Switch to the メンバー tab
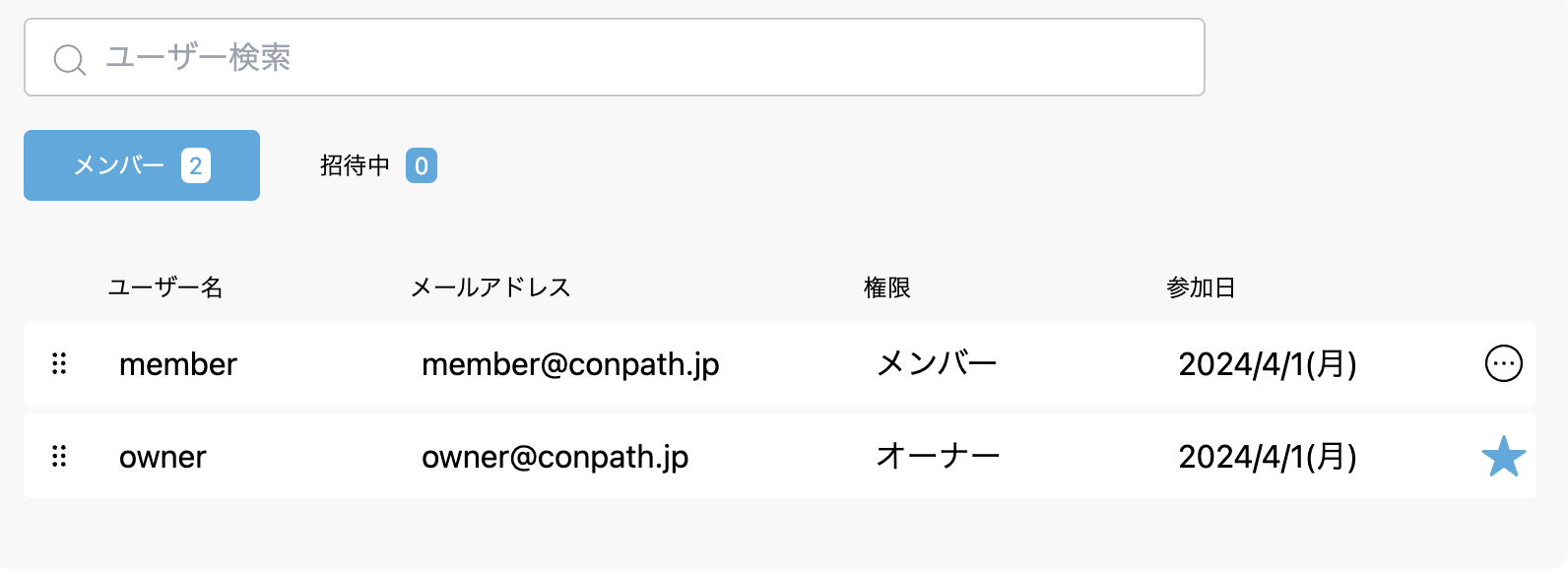 pos(120,165)
